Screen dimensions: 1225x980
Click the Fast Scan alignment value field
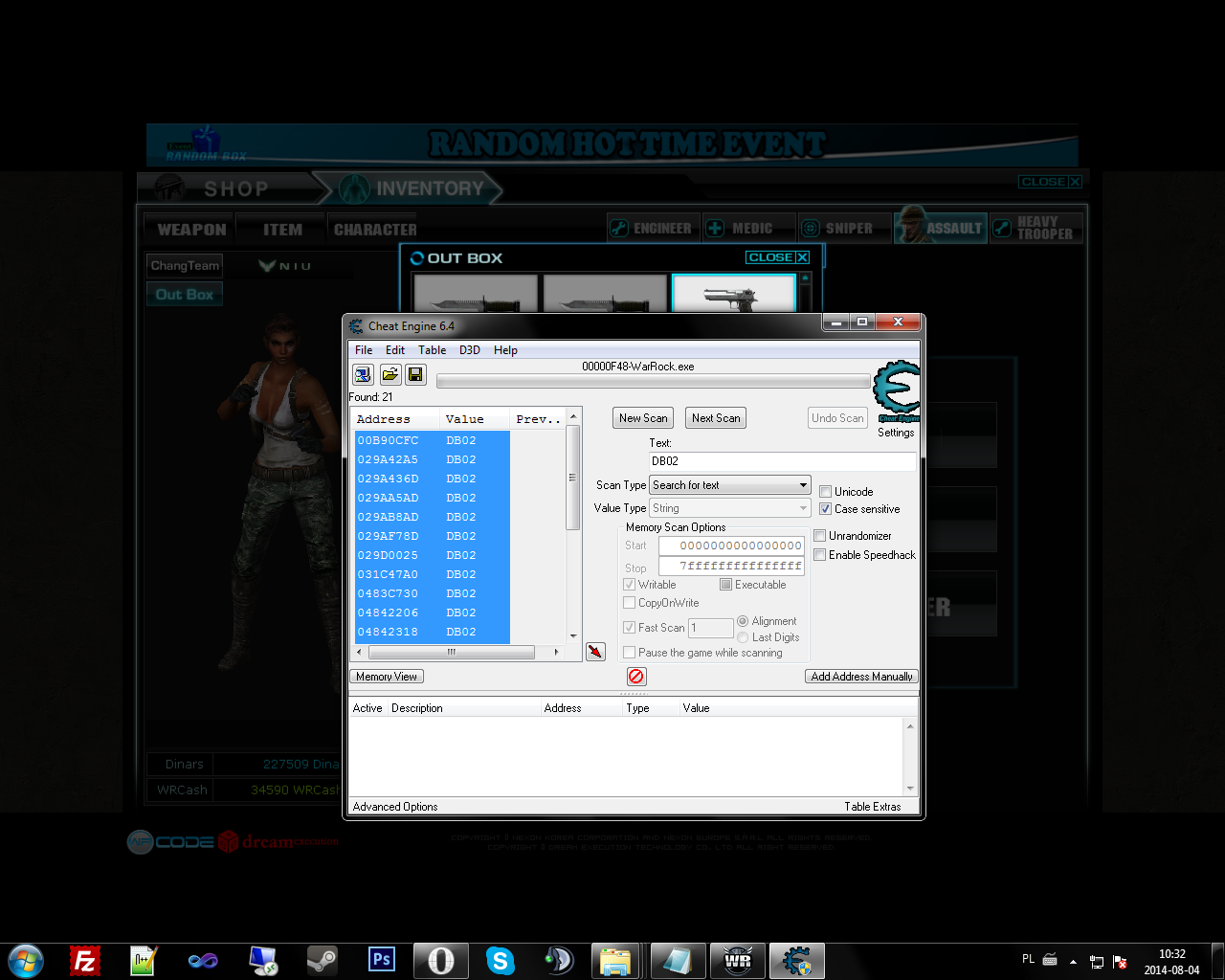coord(711,628)
